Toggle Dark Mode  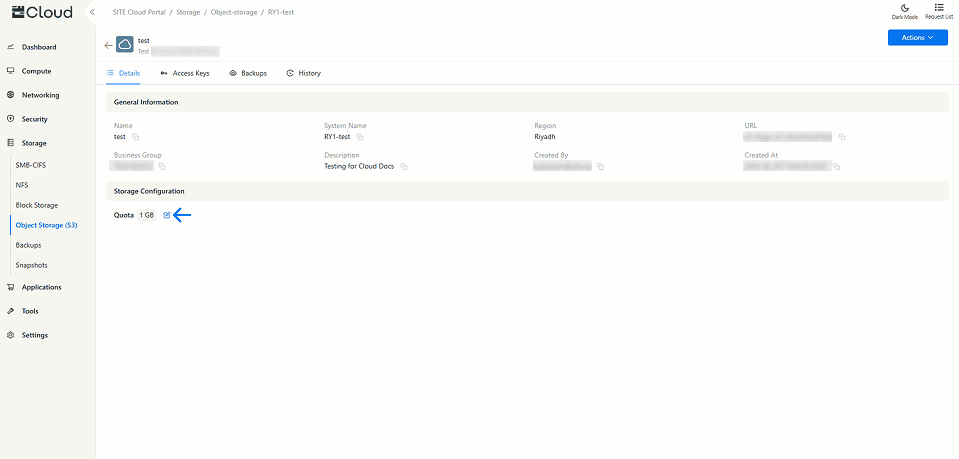(904, 11)
